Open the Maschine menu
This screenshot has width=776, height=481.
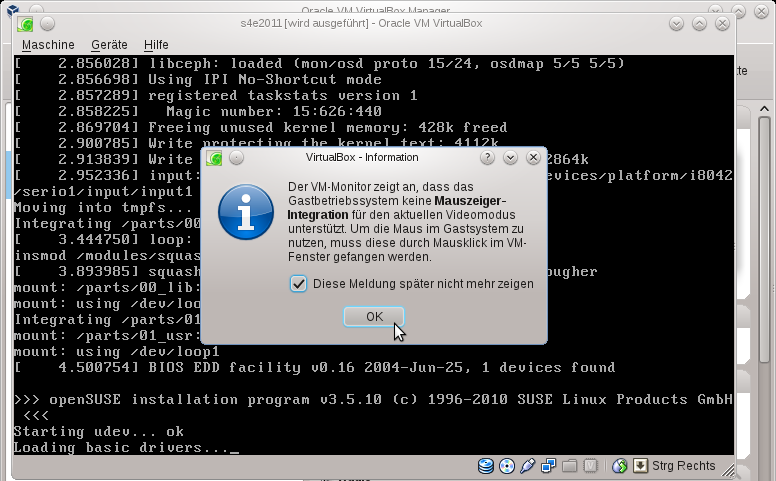[x=48, y=45]
